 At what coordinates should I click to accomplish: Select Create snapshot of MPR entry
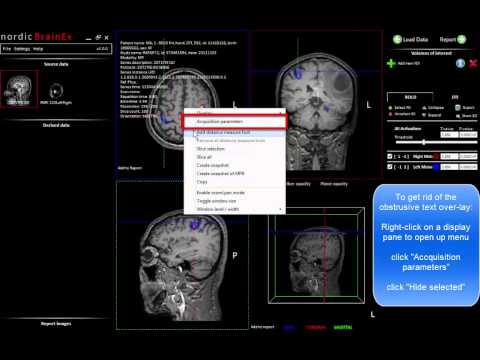click(x=235, y=174)
